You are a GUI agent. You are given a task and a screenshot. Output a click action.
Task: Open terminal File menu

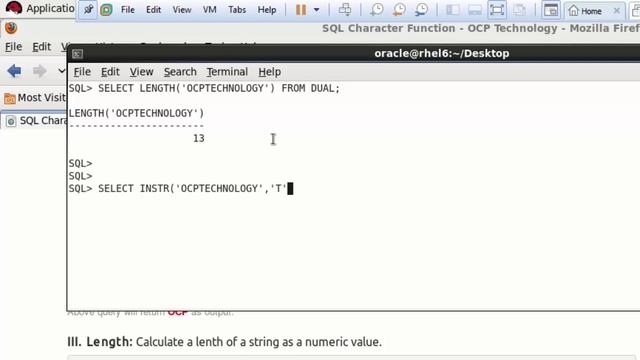click(x=82, y=72)
